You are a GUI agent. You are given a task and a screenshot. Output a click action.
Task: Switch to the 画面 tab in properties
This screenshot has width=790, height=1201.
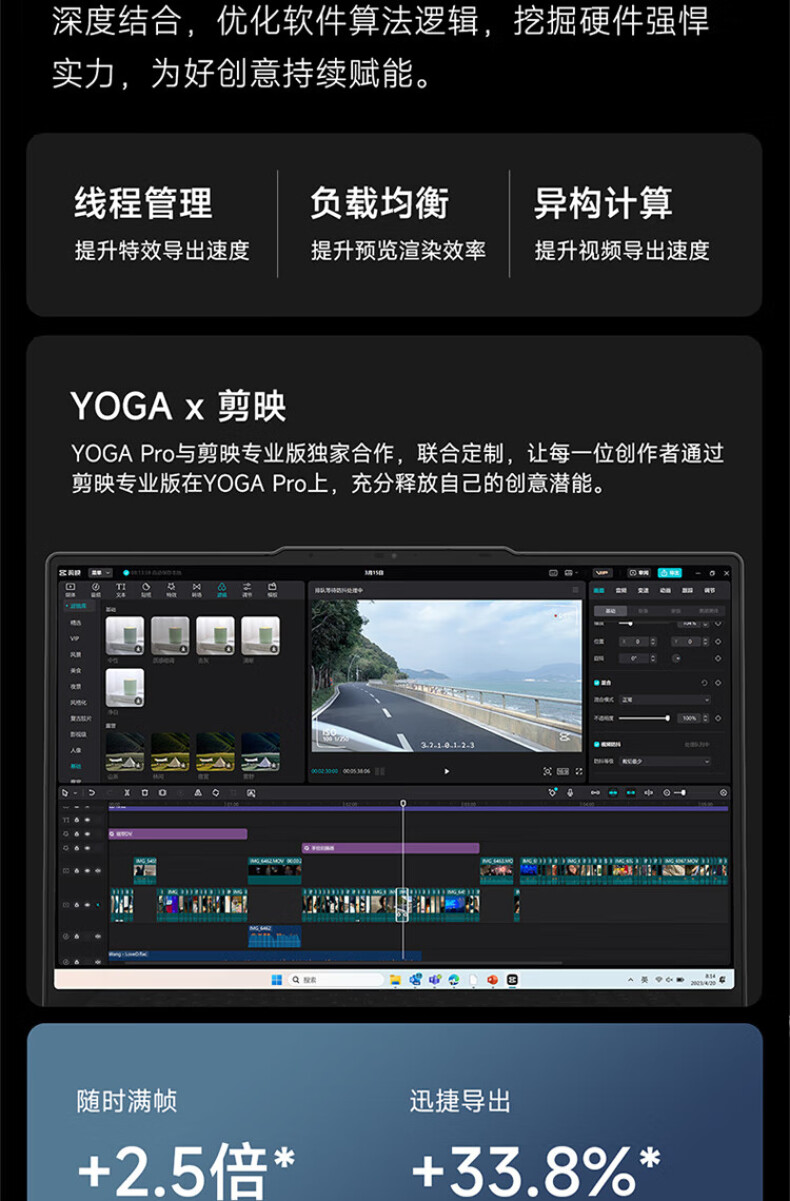(599, 590)
